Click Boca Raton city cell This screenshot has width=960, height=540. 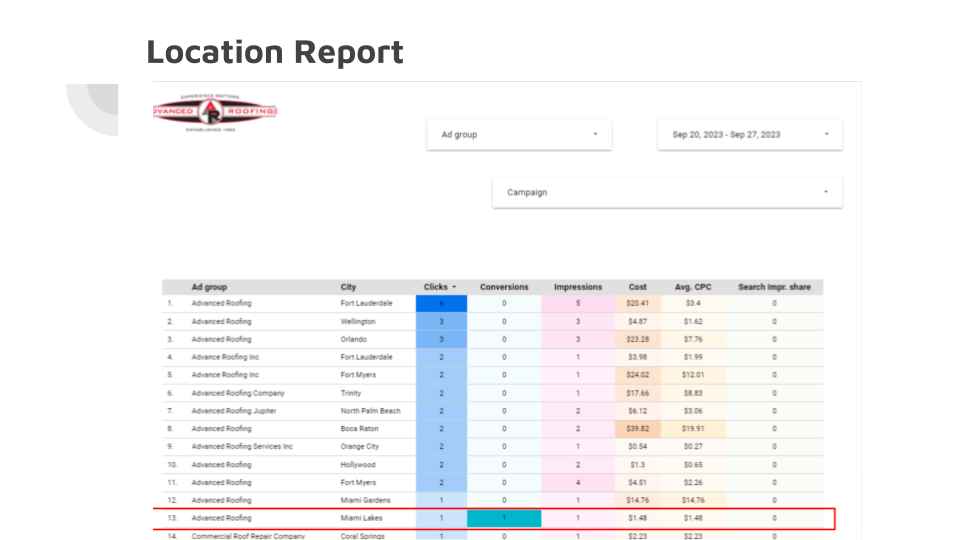(359, 429)
